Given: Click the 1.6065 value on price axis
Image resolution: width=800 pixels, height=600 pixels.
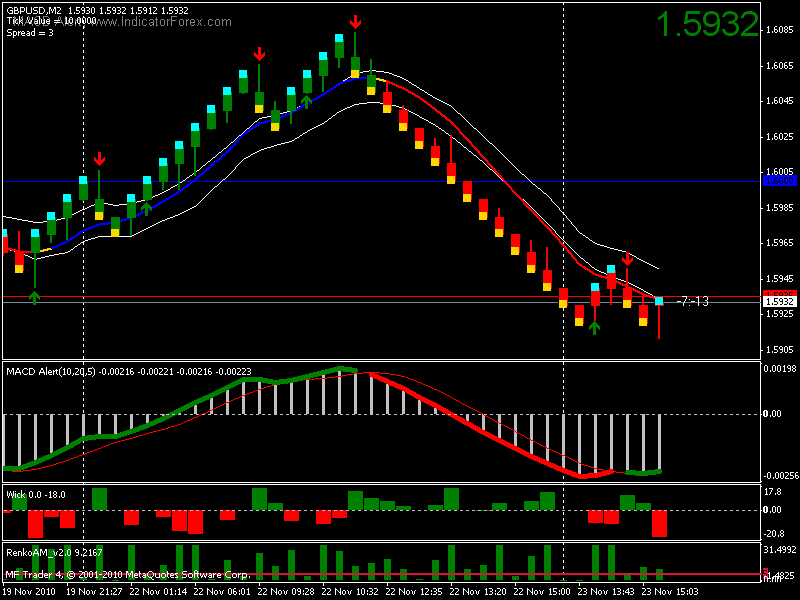Looking at the screenshot, I should pyautogui.click(x=780, y=66).
